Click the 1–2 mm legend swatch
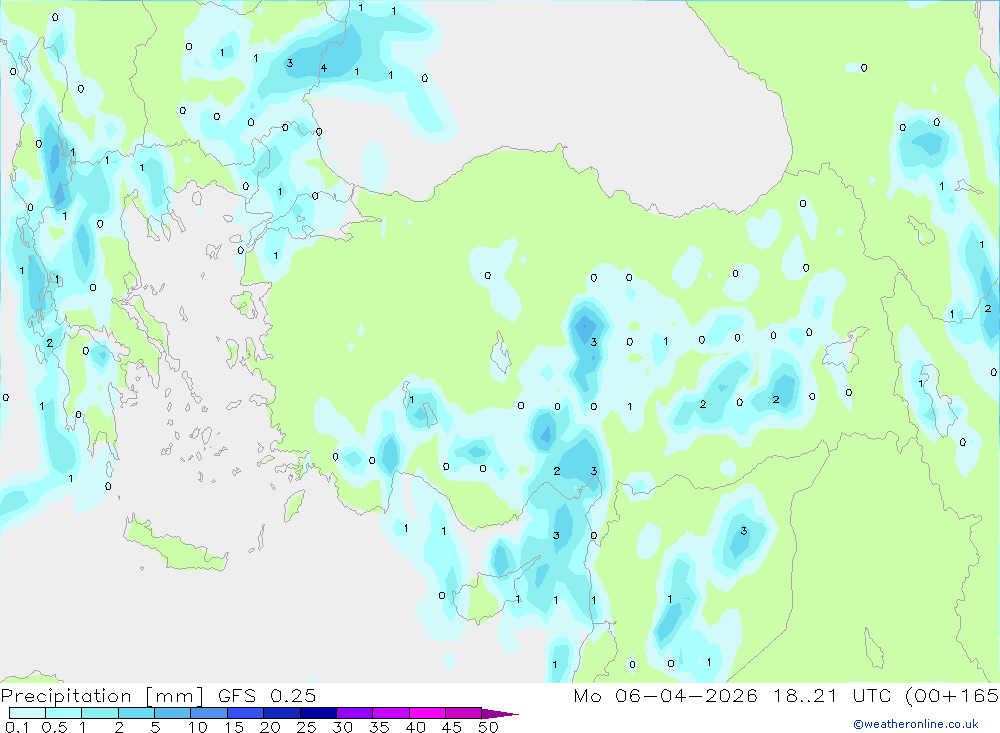 [100, 713]
